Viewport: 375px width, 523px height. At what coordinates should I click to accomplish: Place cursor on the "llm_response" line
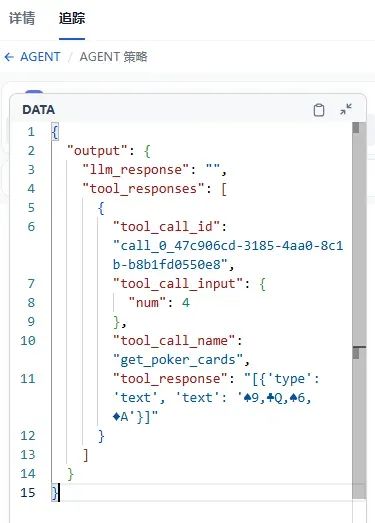click(155, 170)
